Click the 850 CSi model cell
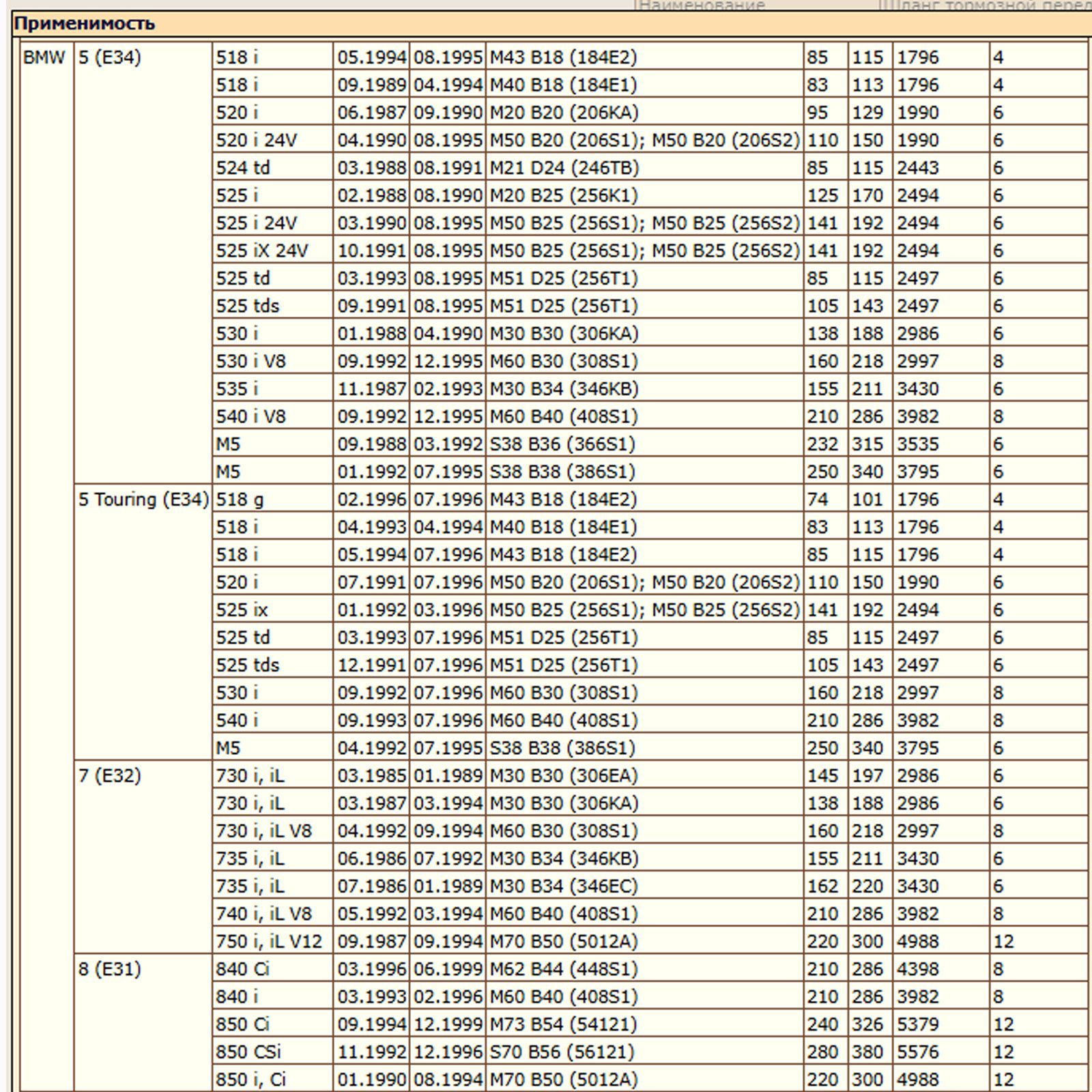Screen dimensions: 1092x1092 point(248,1052)
